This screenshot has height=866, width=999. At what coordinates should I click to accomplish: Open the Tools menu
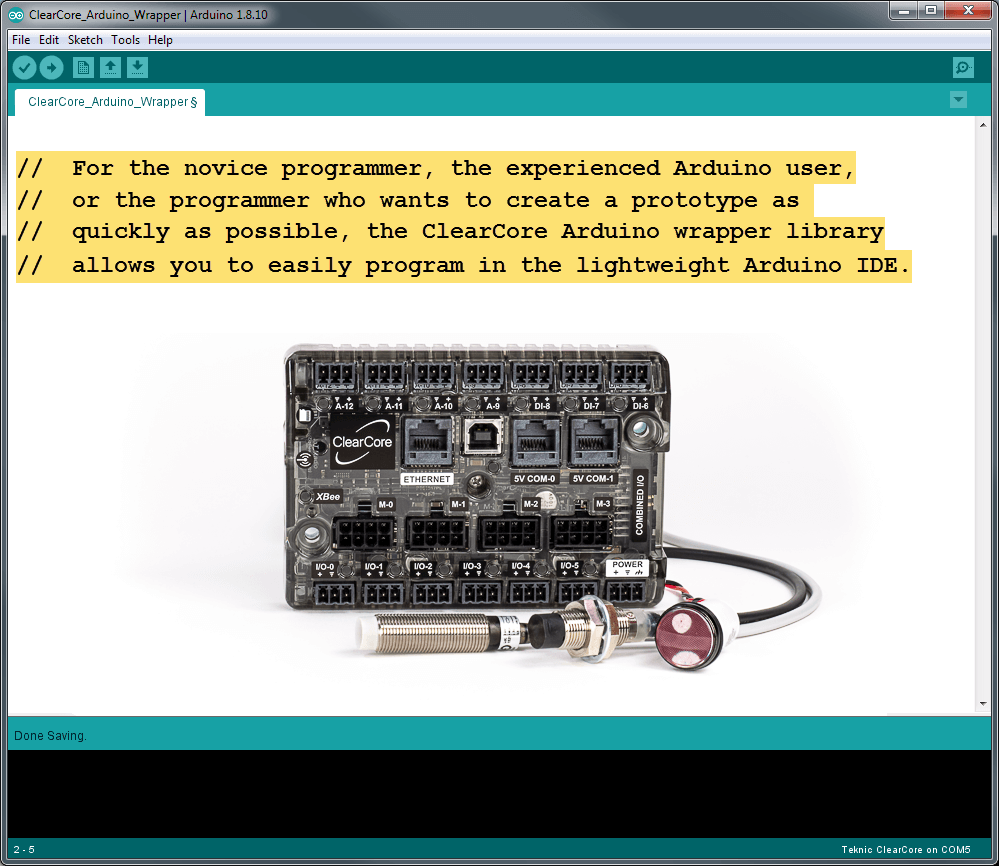pyautogui.click(x=125, y=40)
